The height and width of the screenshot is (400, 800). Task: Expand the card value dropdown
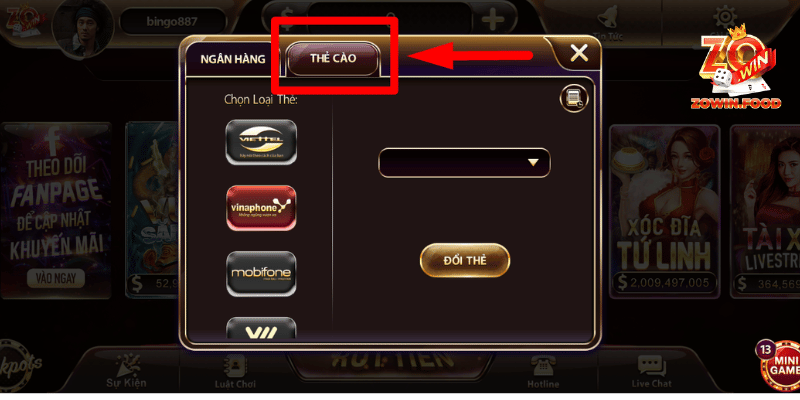[464, 163]
